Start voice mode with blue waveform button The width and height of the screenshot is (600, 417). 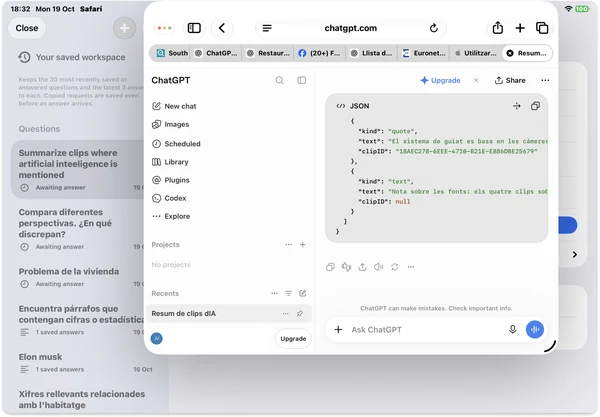click(x=535, y=329)
